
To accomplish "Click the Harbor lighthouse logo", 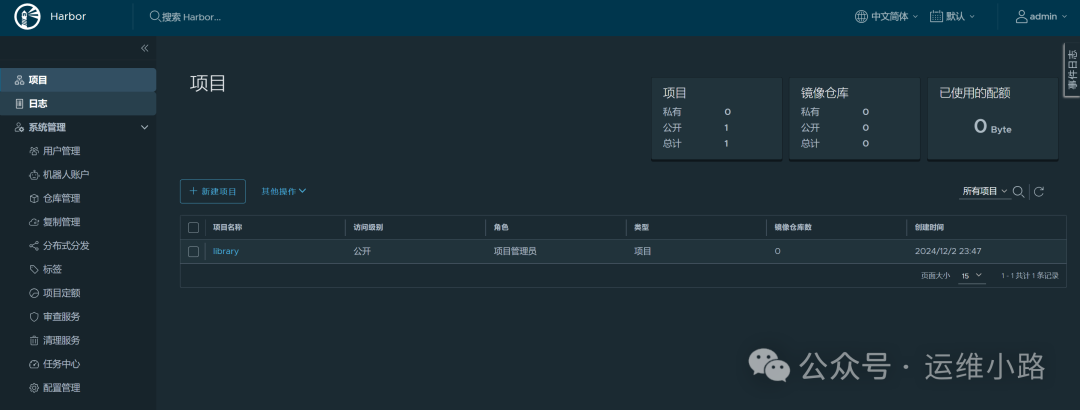I will click(x=28, y=17).
